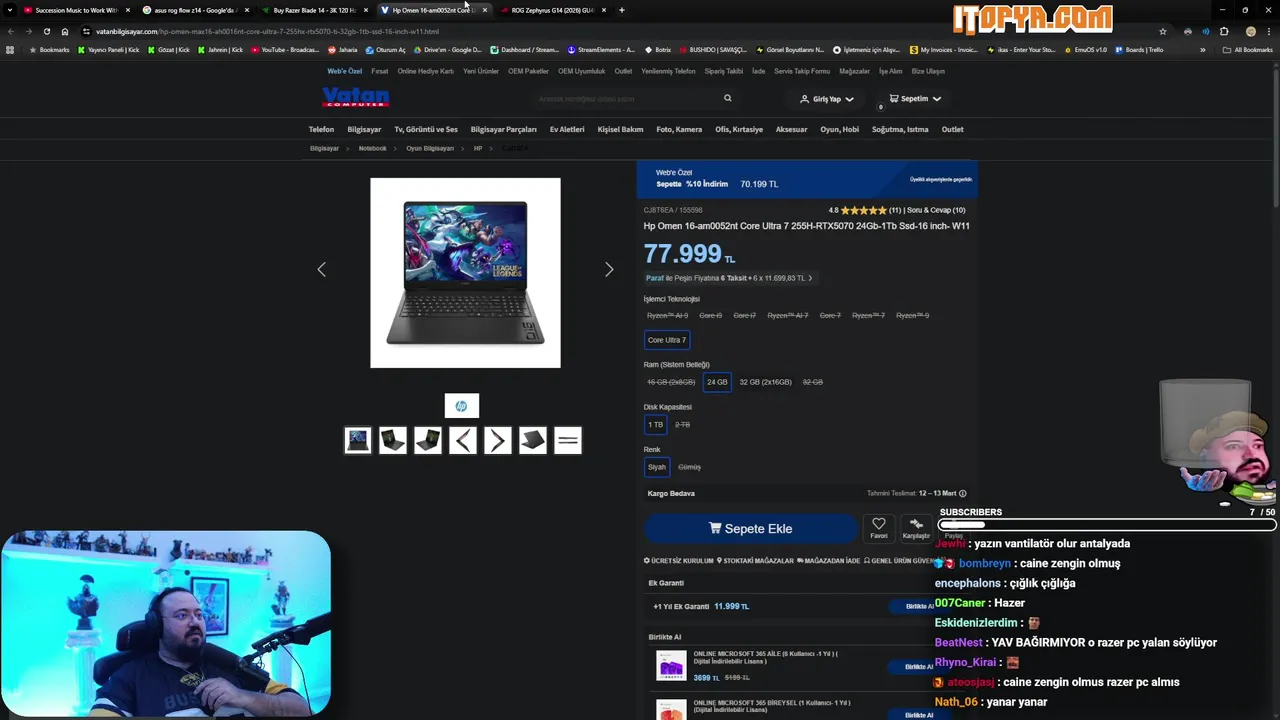Image resolution: width=1280 pixels, height=720 pixels.
Task: Click the first product thumbnail image
Action: point(358,440)
